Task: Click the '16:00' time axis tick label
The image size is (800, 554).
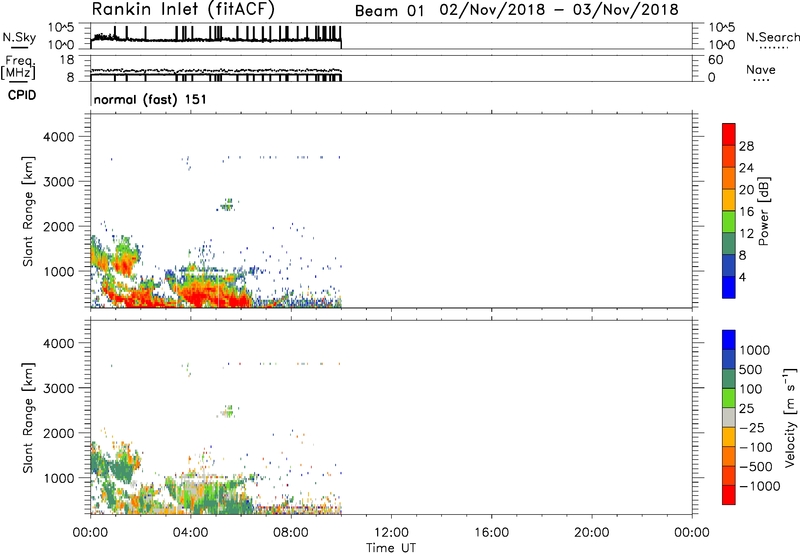Action: (x=491, y=533)
